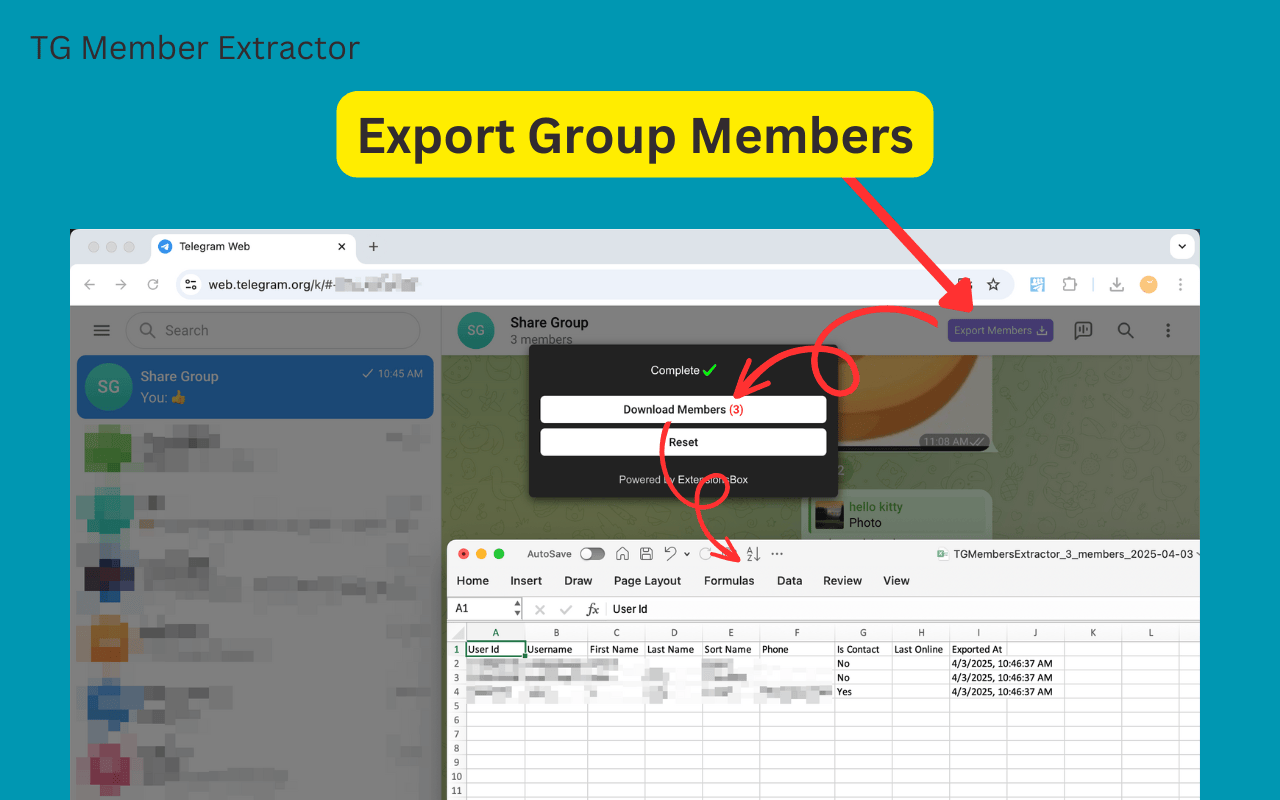This screenshot has height=800, width=1280.
Task: Click the Excel Save icon
Action: pos(646,554)
